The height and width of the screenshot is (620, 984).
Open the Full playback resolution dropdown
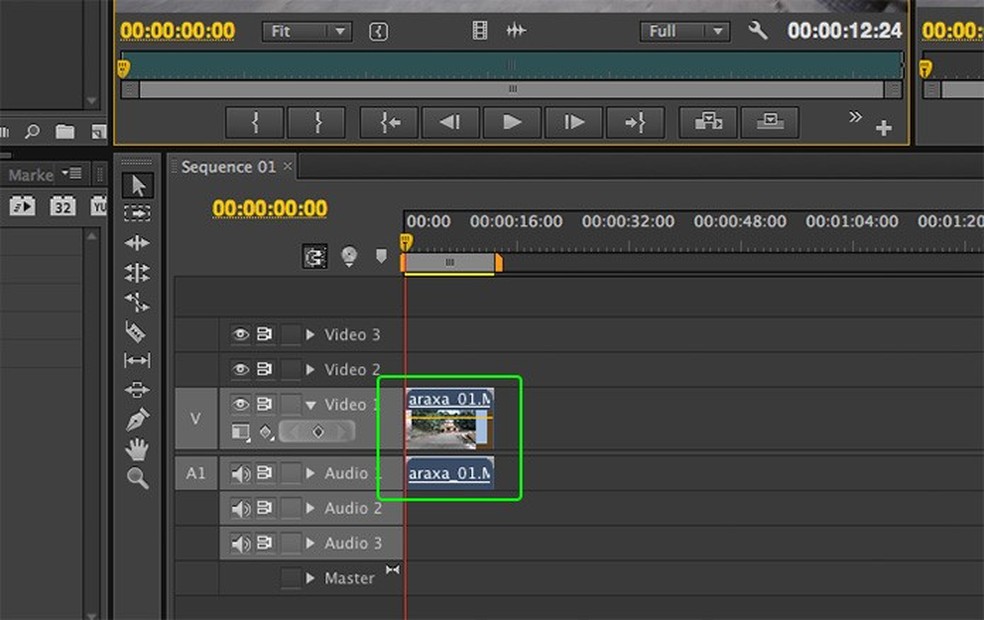[684, 32]
